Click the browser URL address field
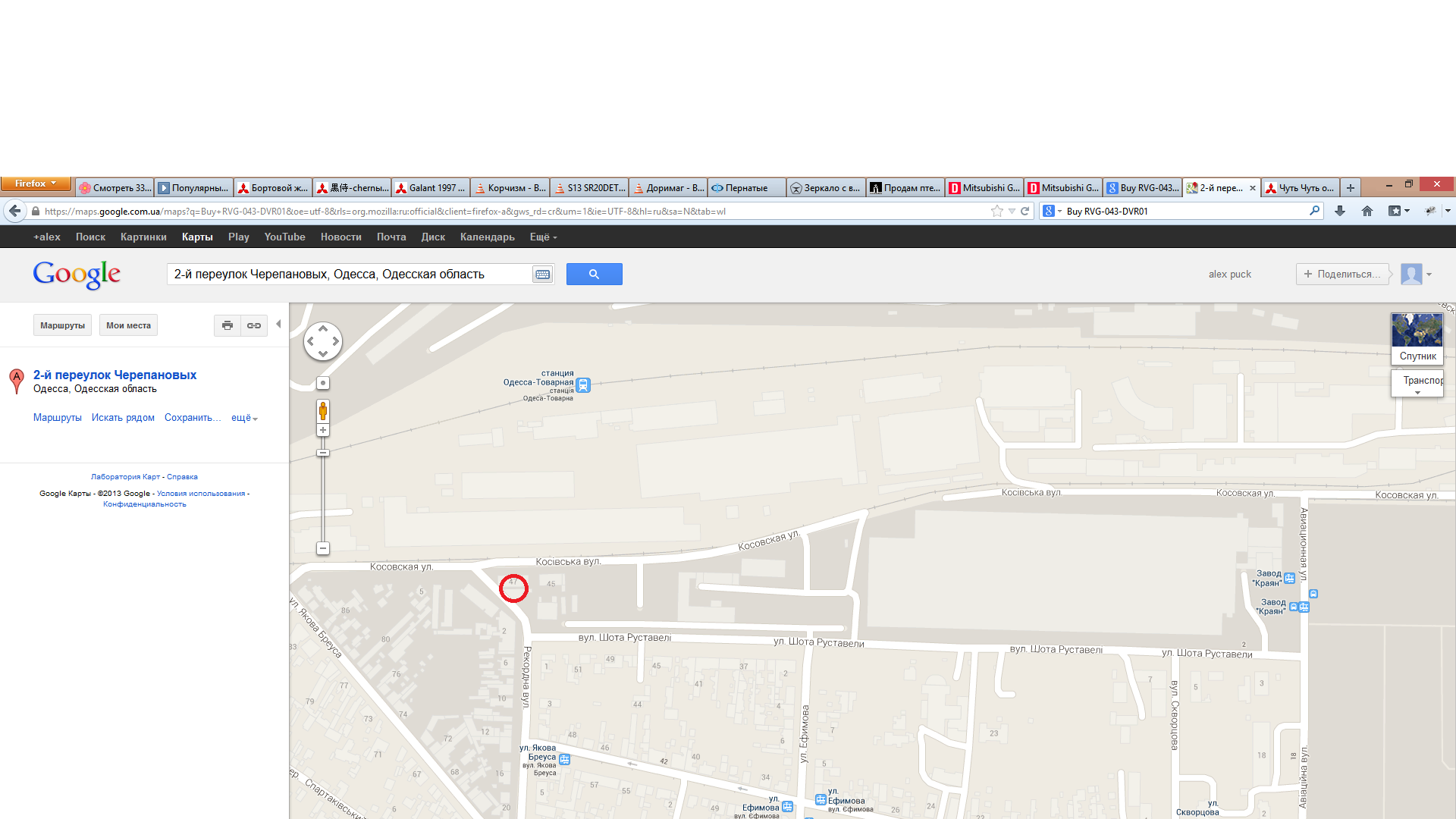Viewport: 1456px width, 819px height. tap(516, 211)
